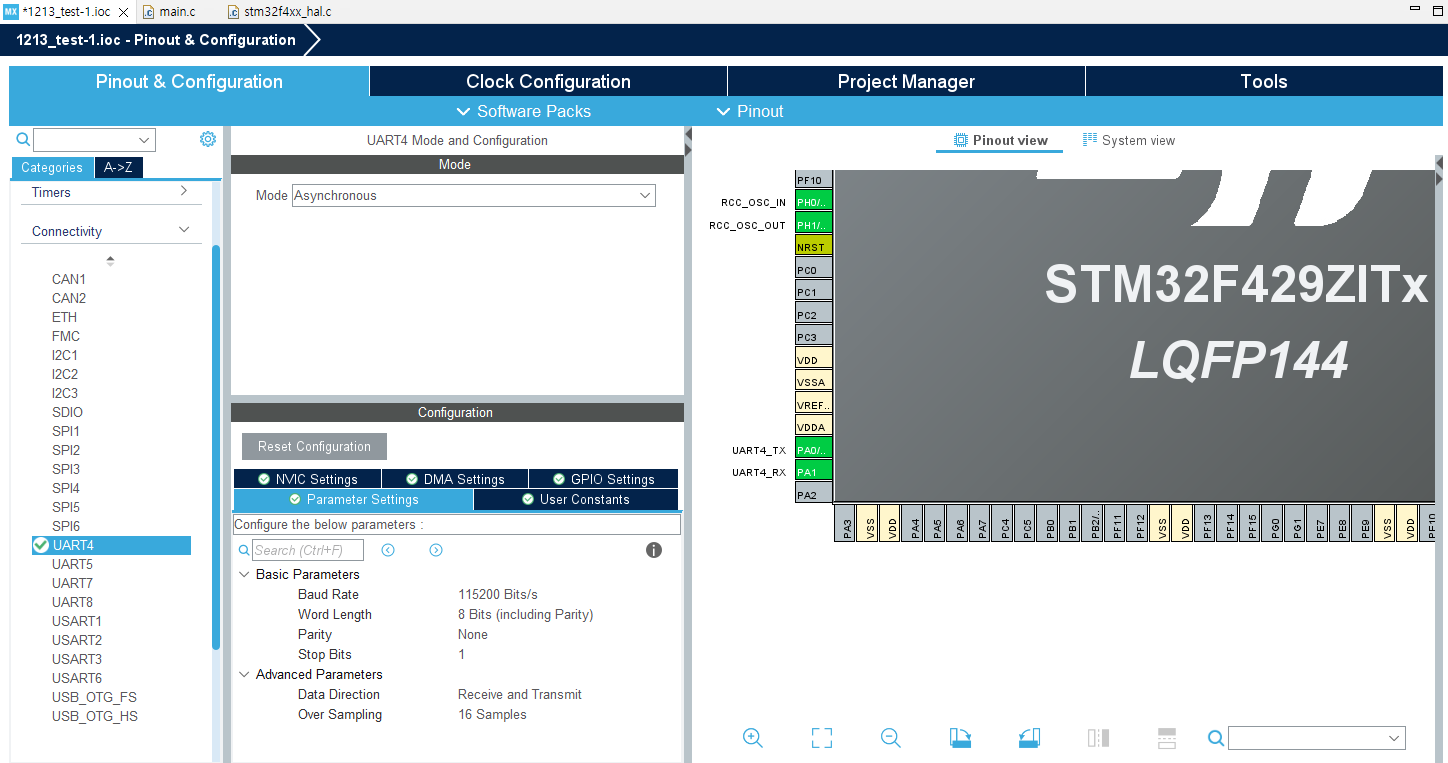Click the PC0 pin

click(x=813, y=270)
